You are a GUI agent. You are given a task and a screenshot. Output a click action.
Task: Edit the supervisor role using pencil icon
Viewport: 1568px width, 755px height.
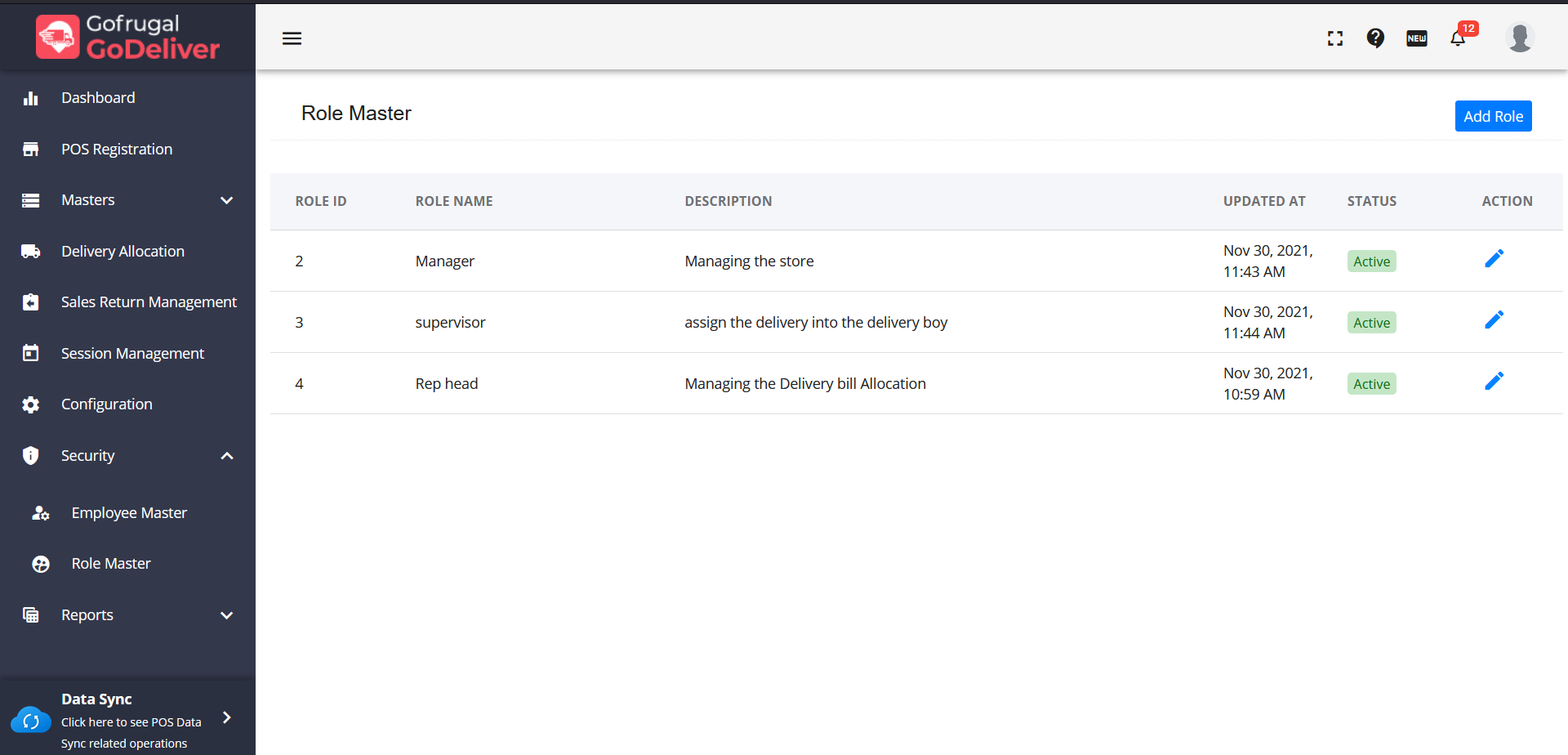(x=1494, y=320)
